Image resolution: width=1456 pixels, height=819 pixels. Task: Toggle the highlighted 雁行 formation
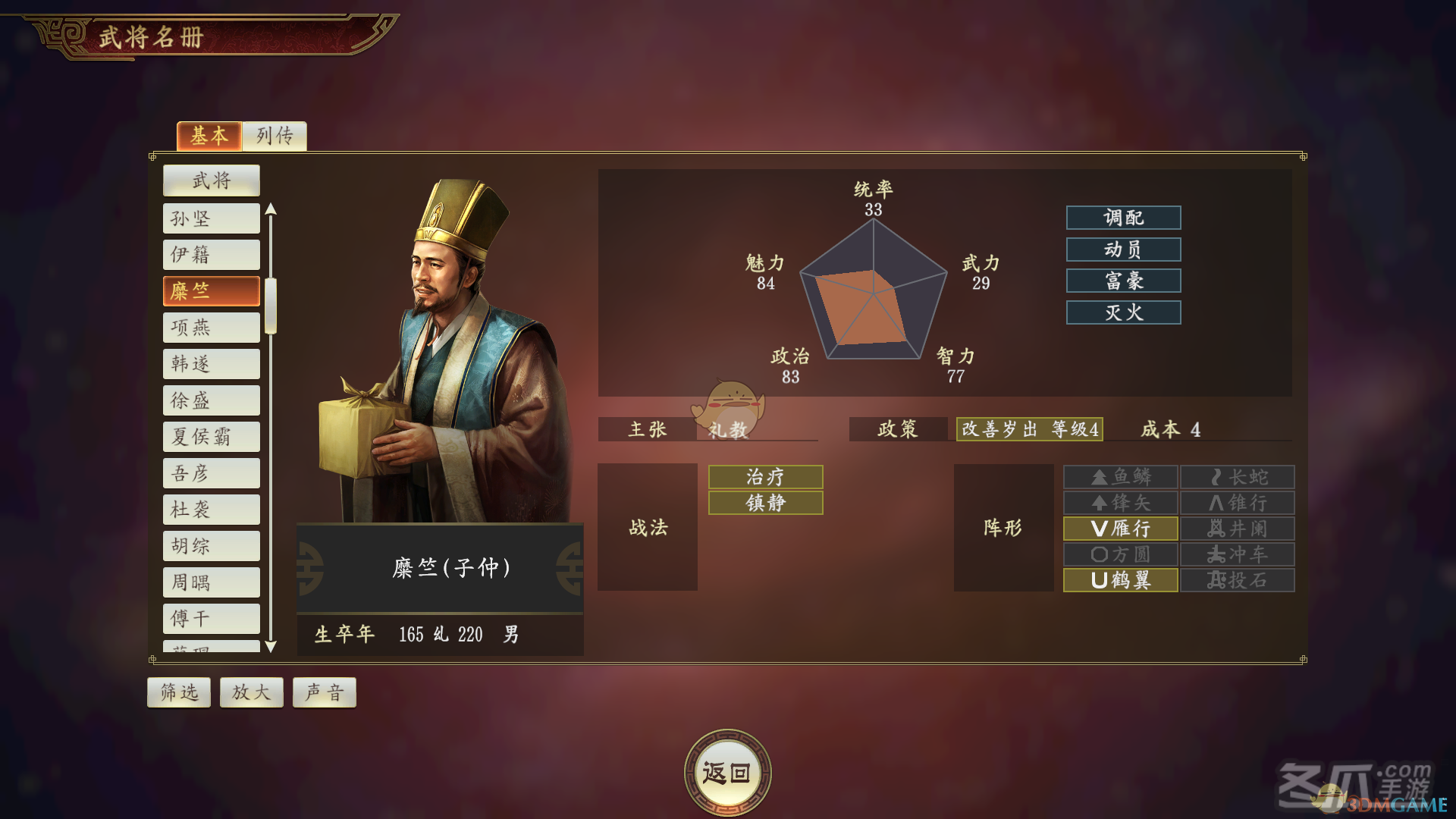1120,529
